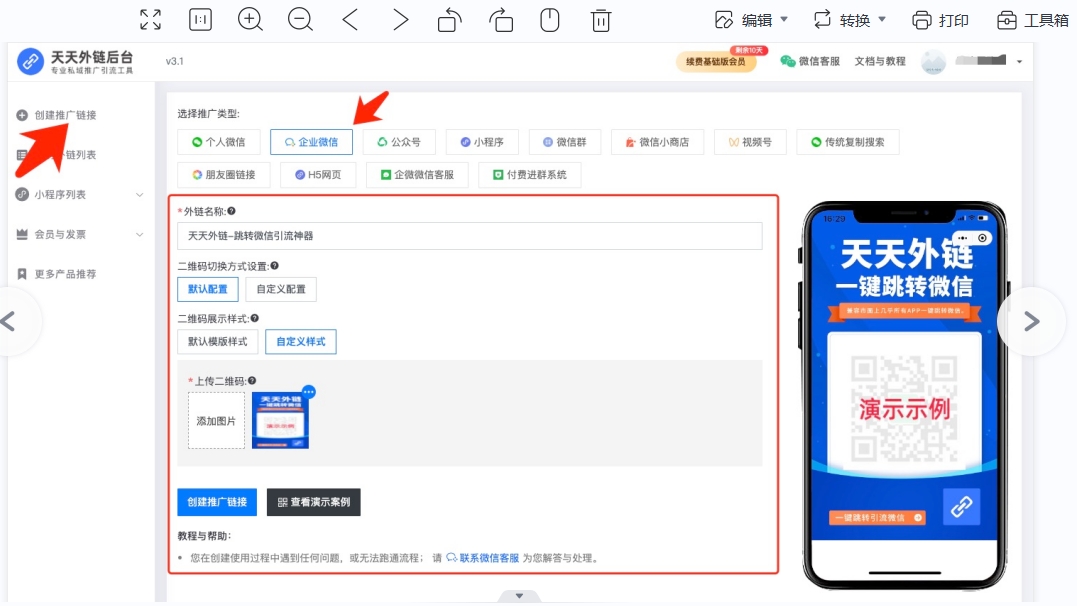Delete image with trash icon
Viewport: 1077px width, 606px height.
[x=600, y=20]
